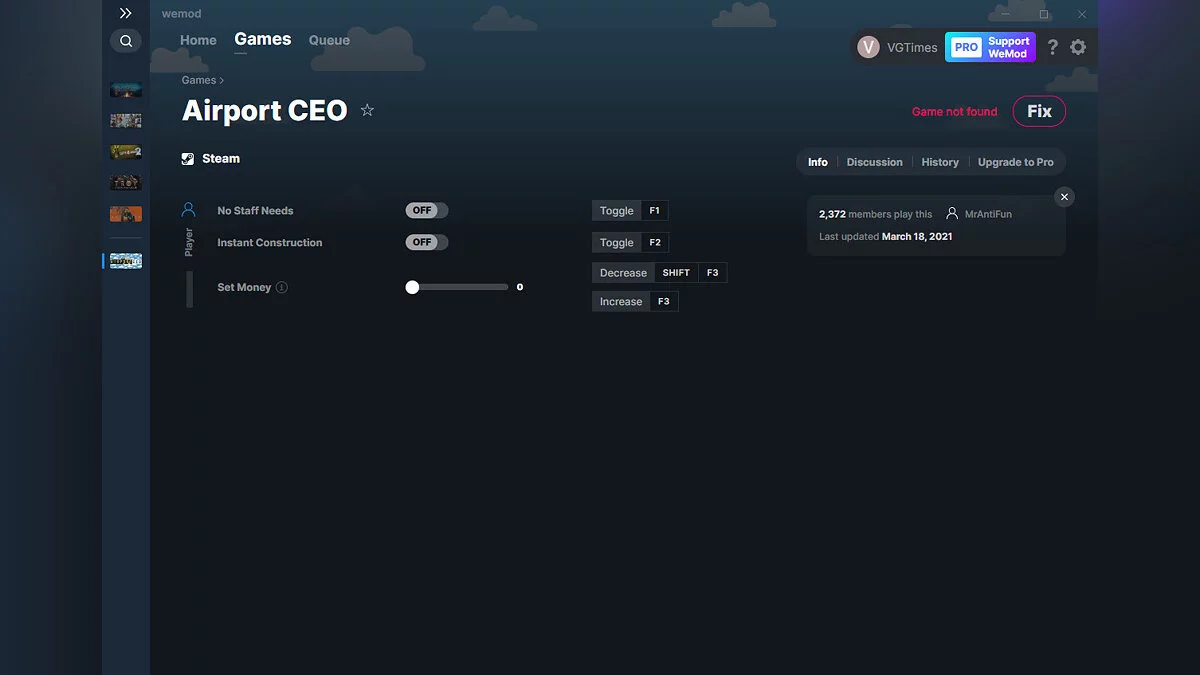The height and width of the screenshot is (675, 1200).
Task: Toggle No Staff Needs switch
Action: pyautogui.click(x=427, y=211)
